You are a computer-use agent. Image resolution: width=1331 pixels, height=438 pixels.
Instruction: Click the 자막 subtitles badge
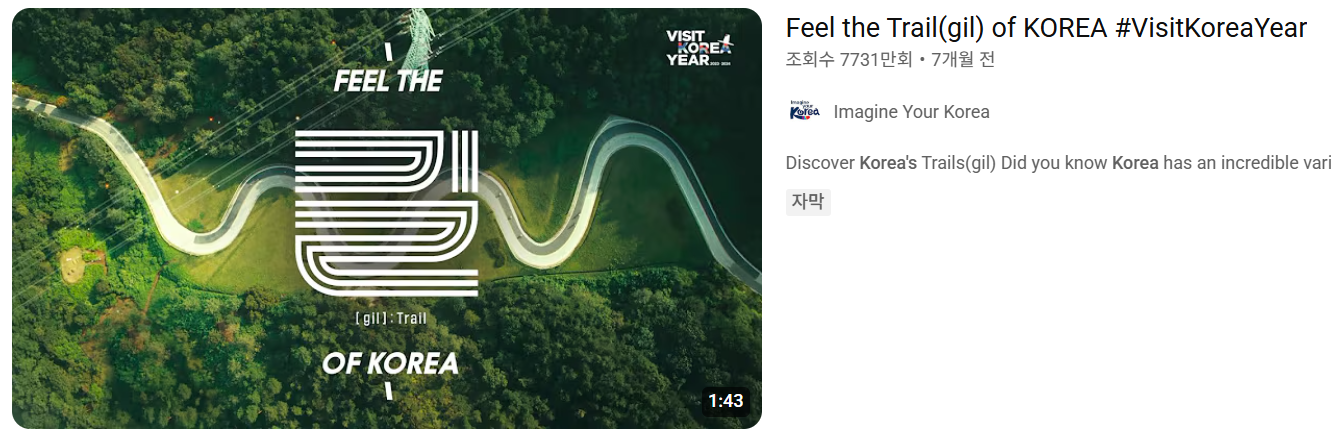click(808, 202)
